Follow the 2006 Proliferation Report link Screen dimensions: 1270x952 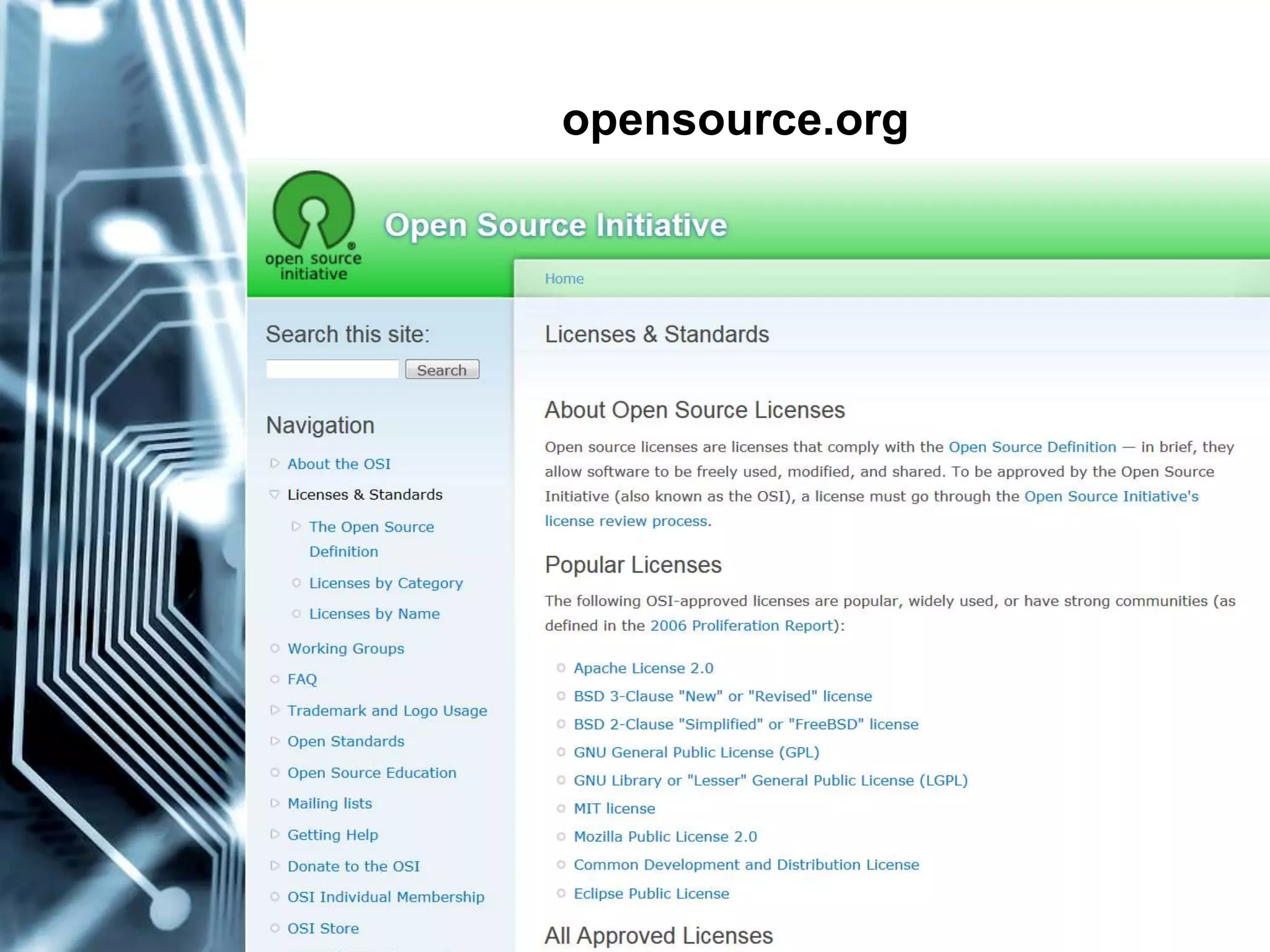tap(741, 625)
